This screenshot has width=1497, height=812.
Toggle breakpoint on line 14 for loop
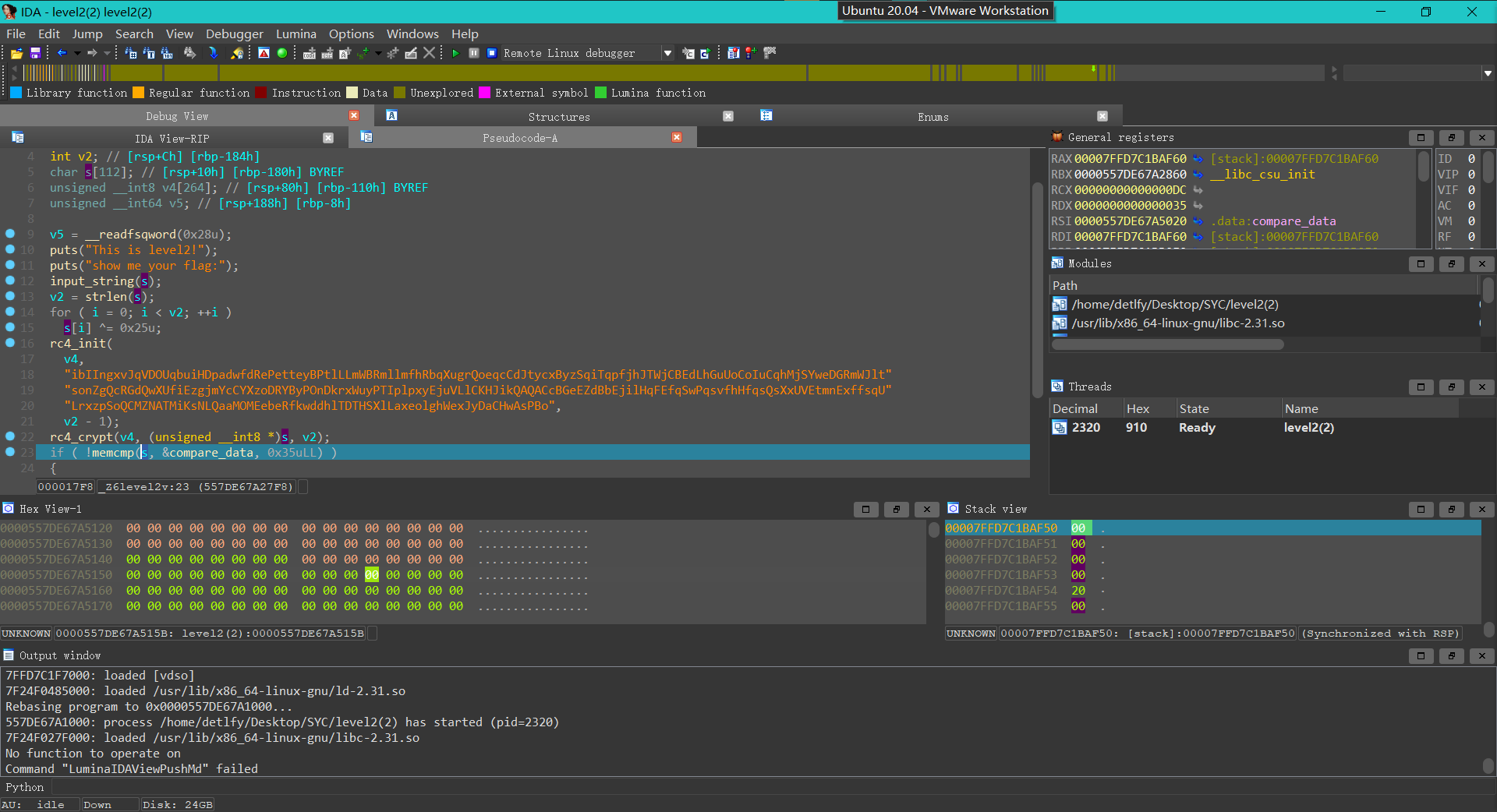pyautogui.click(x=10, y=312)
